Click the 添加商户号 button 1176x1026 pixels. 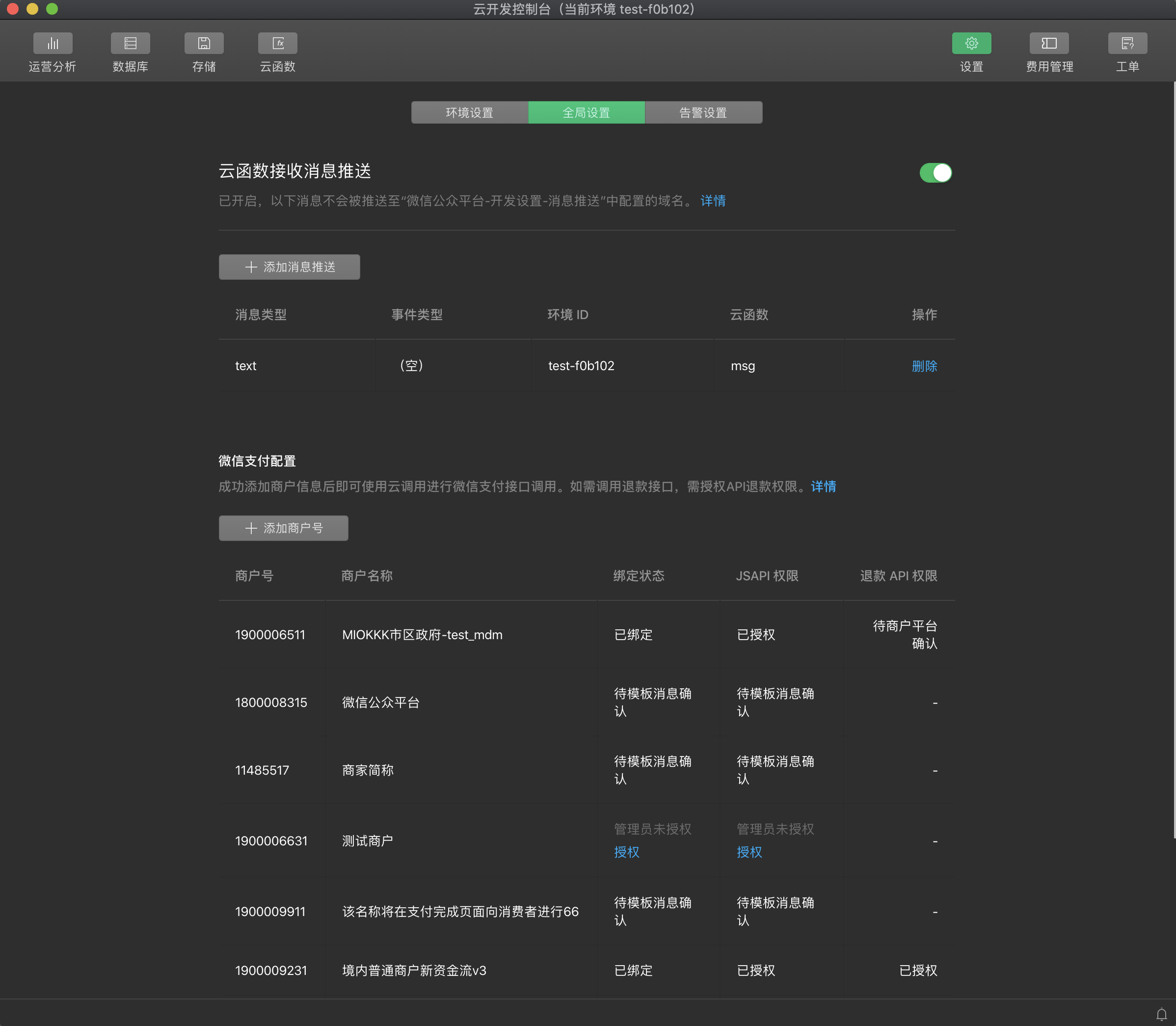click(x=283, y=528)
